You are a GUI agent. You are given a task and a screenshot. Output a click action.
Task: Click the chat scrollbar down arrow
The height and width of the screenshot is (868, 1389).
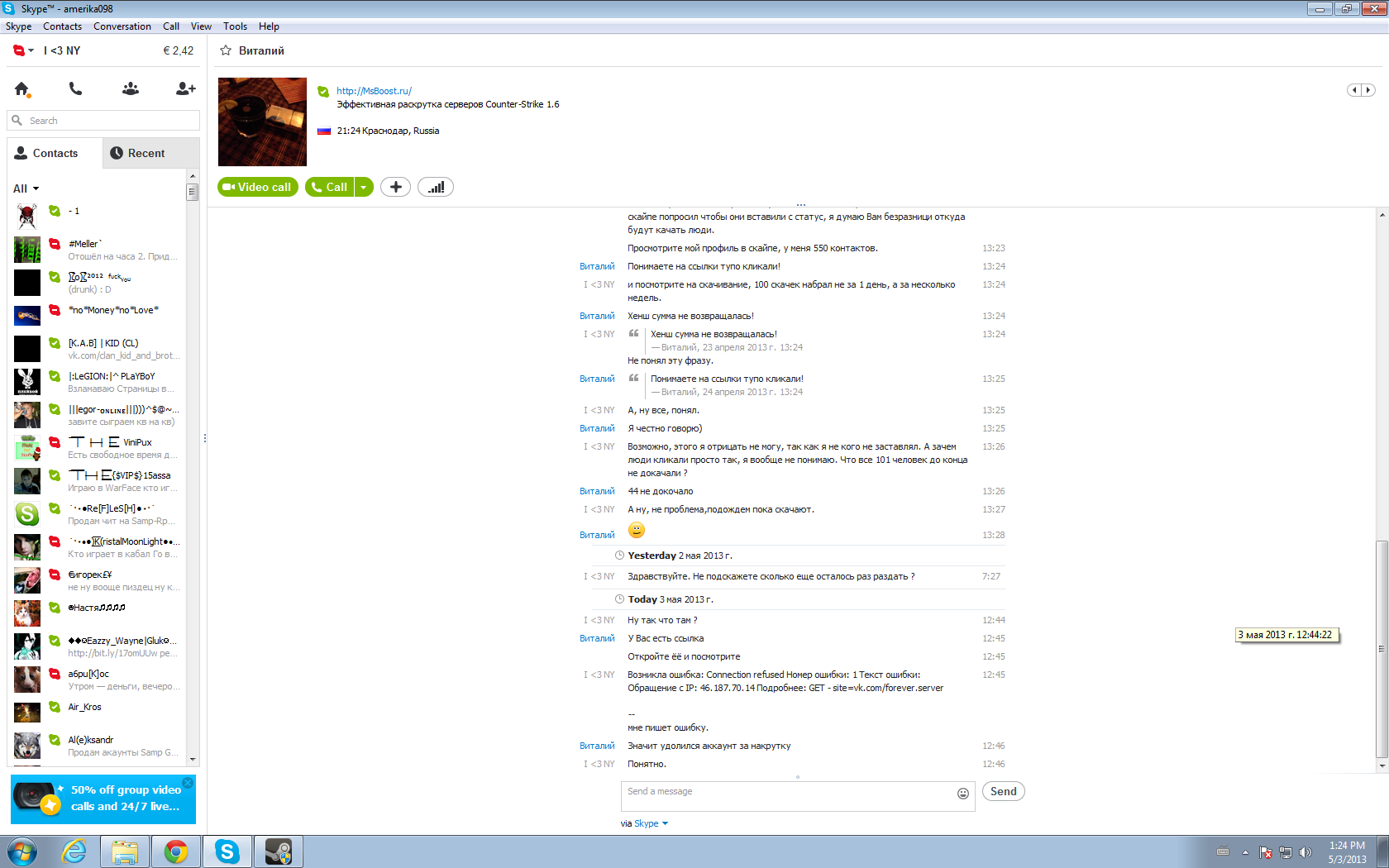click(x=1382, y=766)
